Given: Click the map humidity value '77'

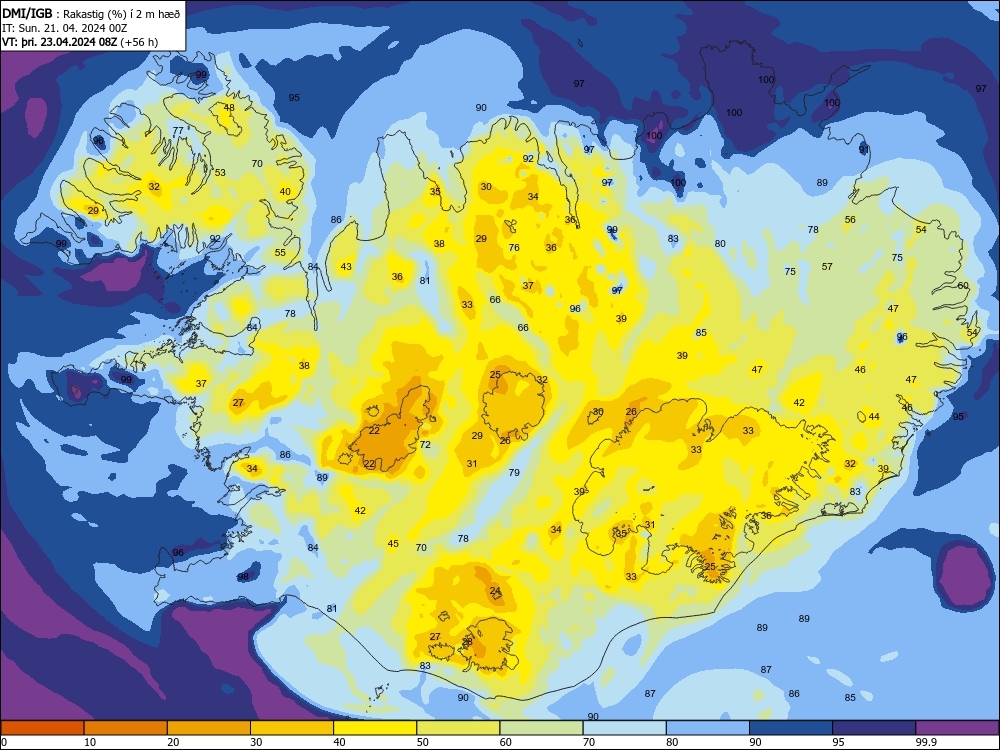Looking at the screenshot, I should click(178, 131).
